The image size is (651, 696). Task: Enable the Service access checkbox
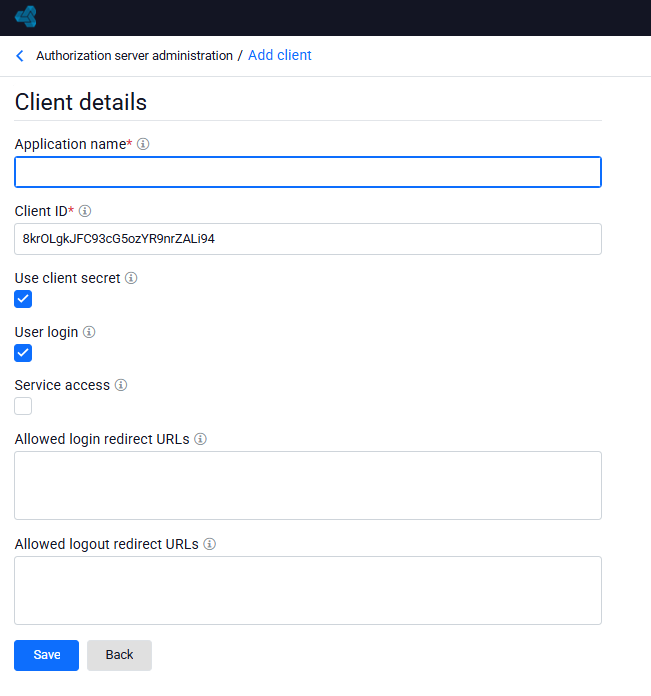[23, 406]
